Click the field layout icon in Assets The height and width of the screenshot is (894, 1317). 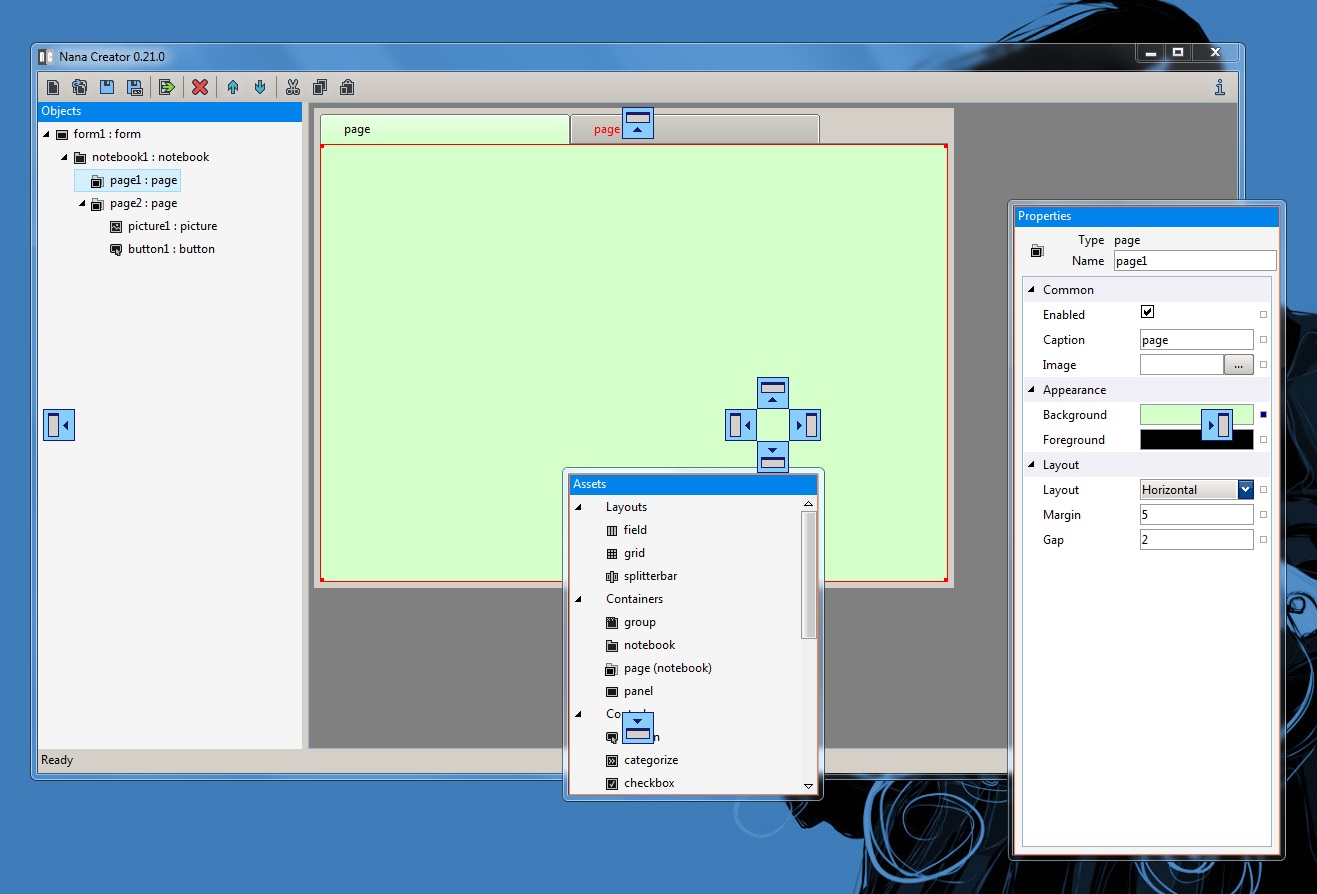click(x=612, y=530)
